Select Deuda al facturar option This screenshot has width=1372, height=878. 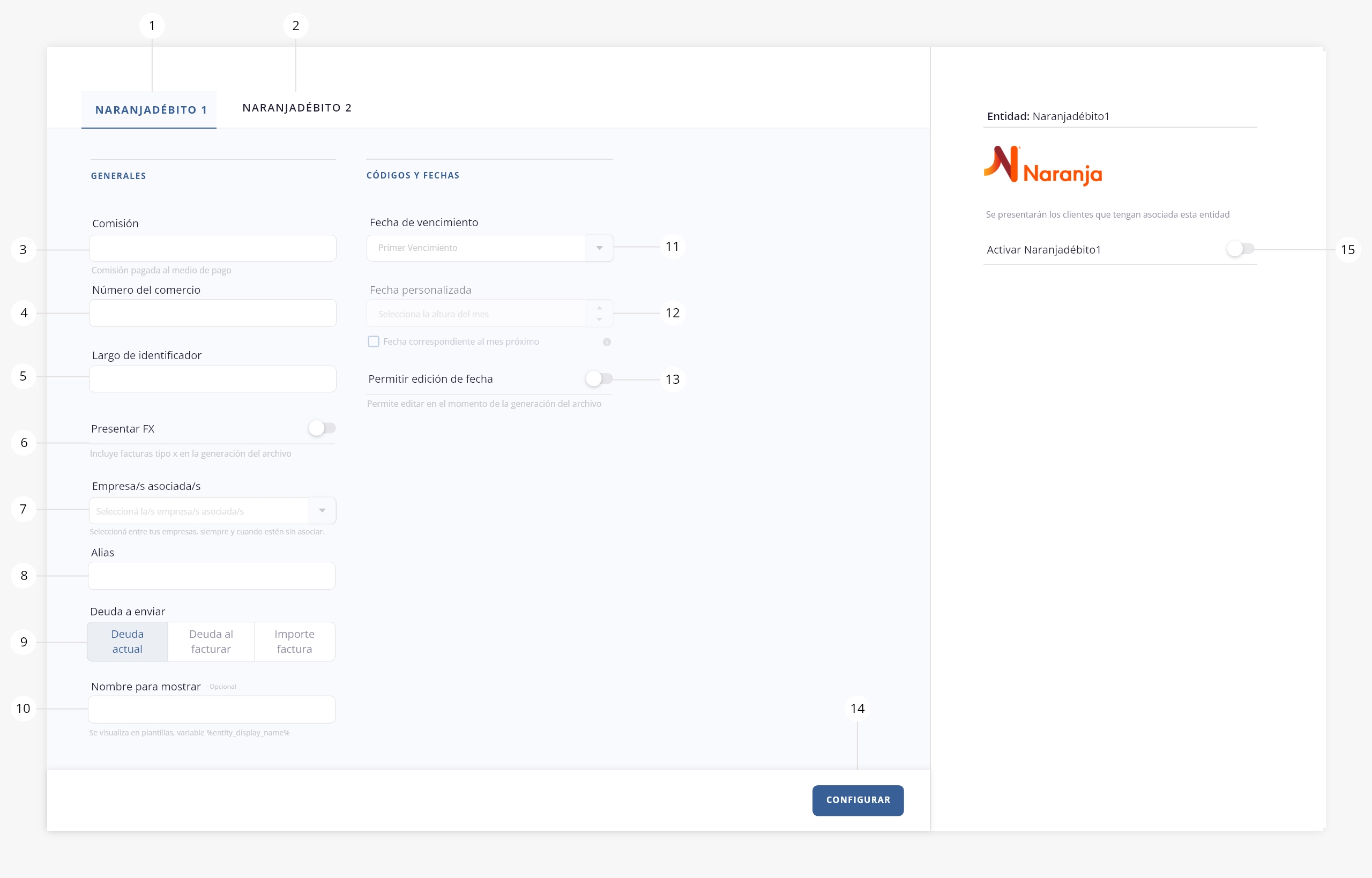point(211,642)
